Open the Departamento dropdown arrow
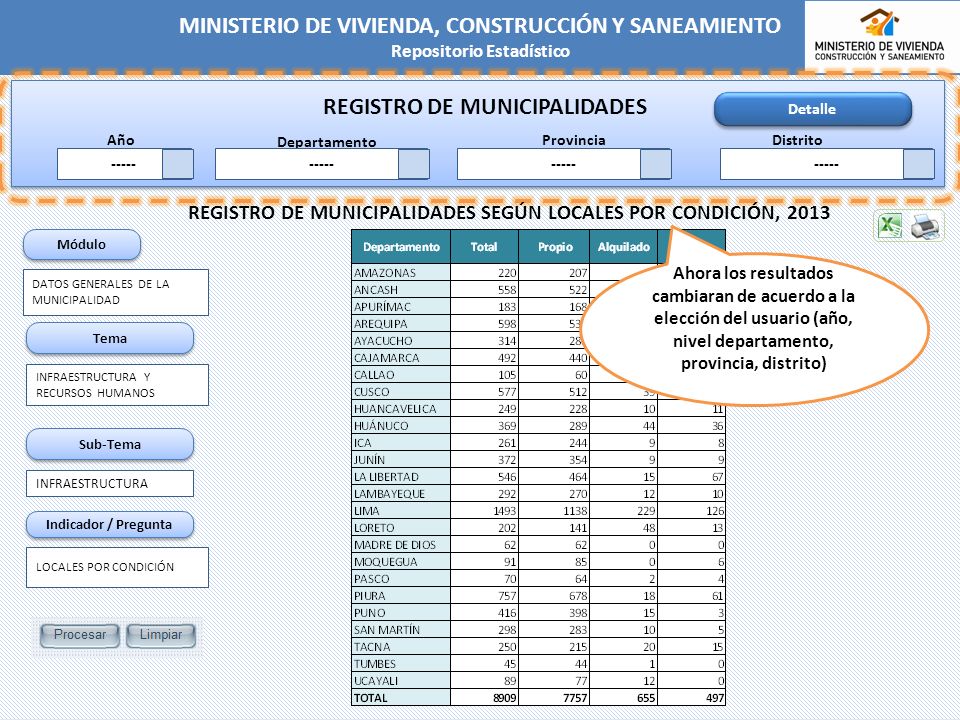This screenshot has width=960, height=720. pos(414,164)
